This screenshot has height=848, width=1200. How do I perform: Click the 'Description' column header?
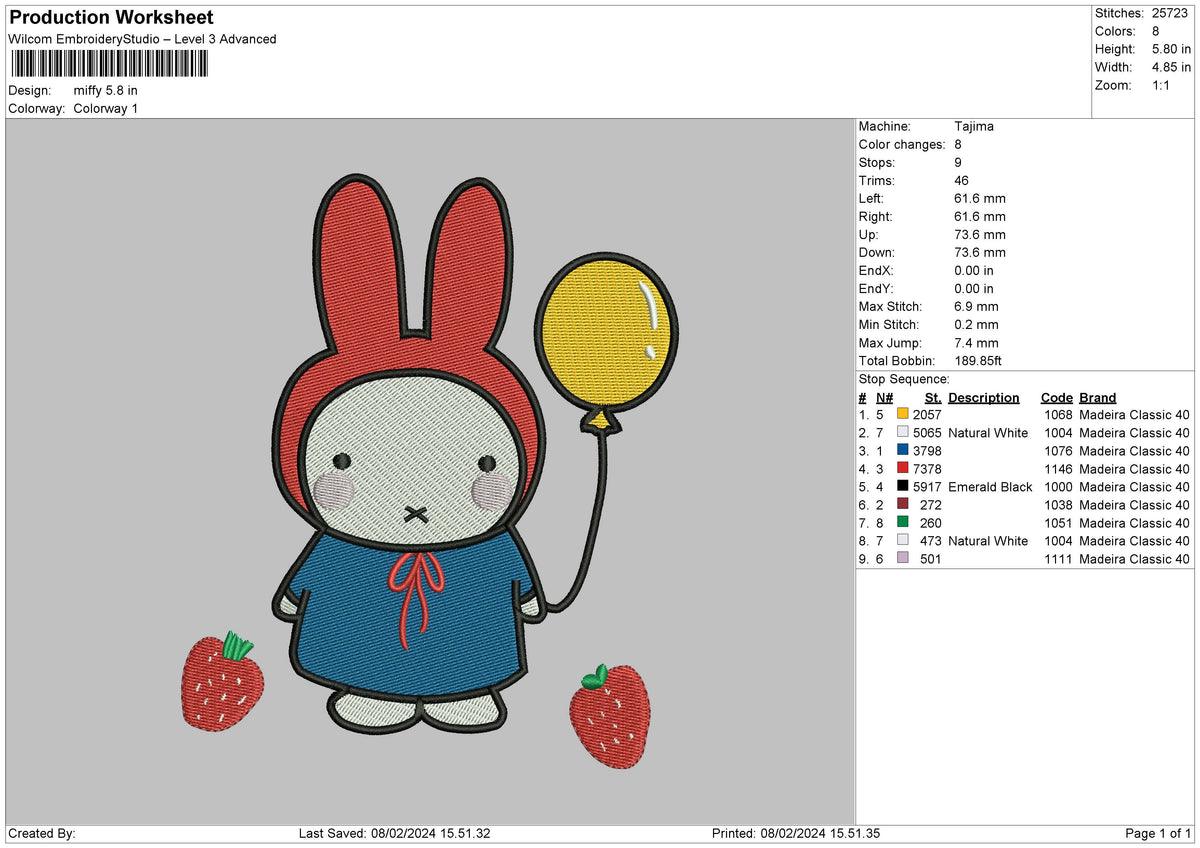(x=984, y=398)
